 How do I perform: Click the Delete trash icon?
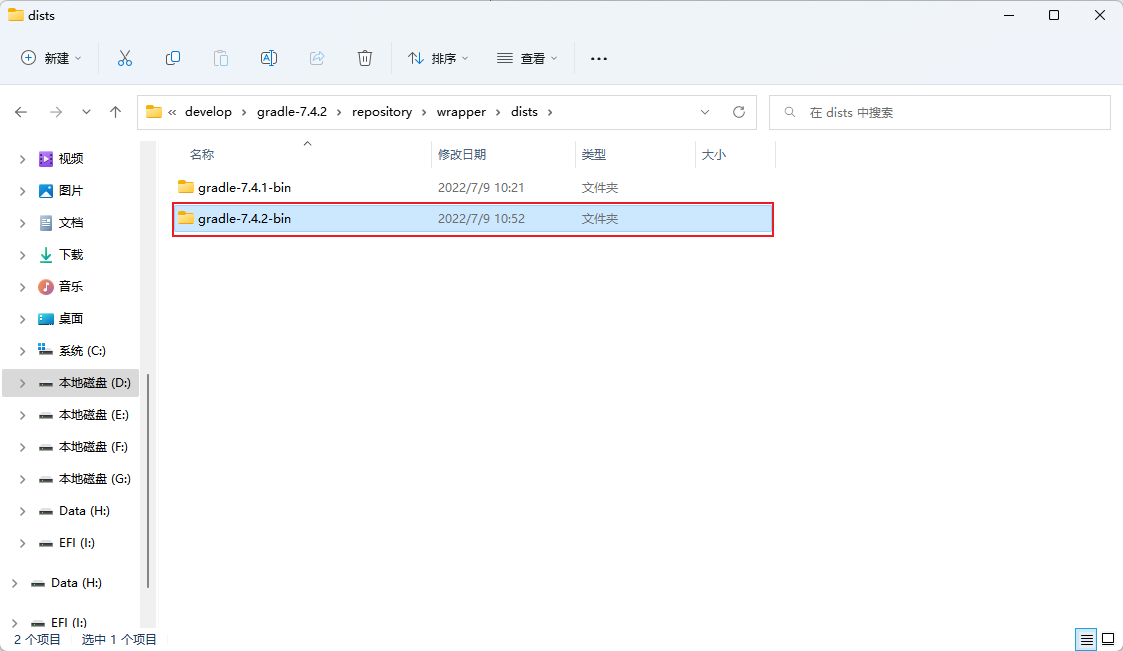365,58
